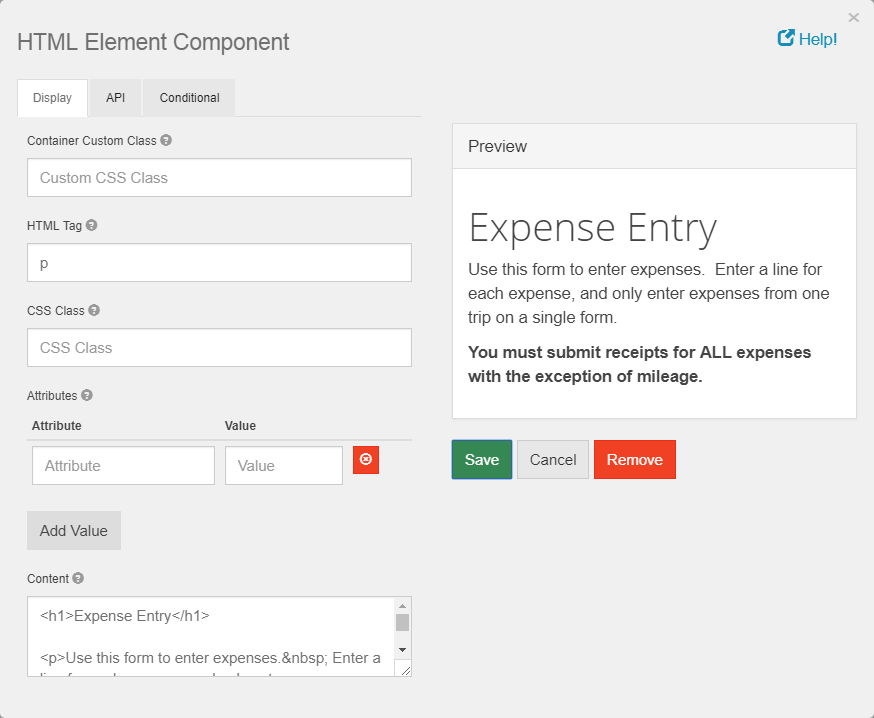
Task: Select the Display tab
Action: [x=52, y=97]
